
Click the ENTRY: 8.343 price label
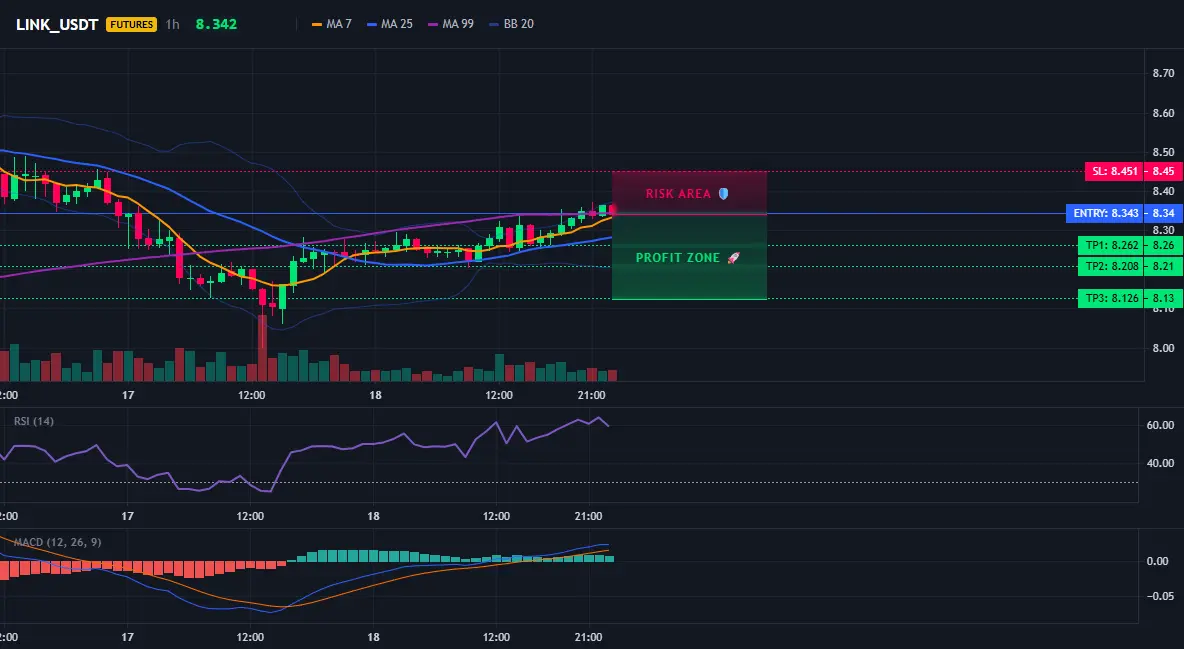1105,213
